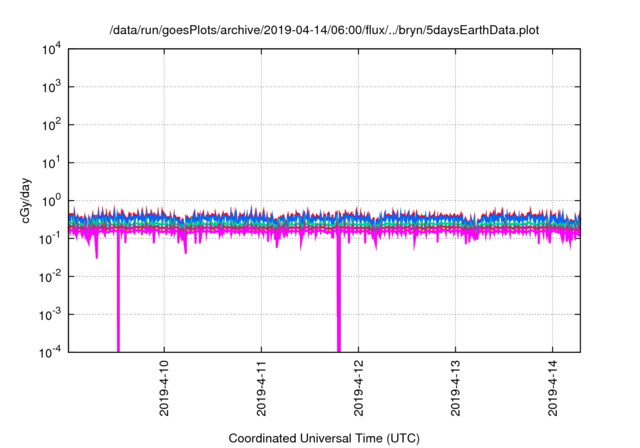
Task: Click the magenta dropout spike before 2019-4-10
Action: [118, 294]
